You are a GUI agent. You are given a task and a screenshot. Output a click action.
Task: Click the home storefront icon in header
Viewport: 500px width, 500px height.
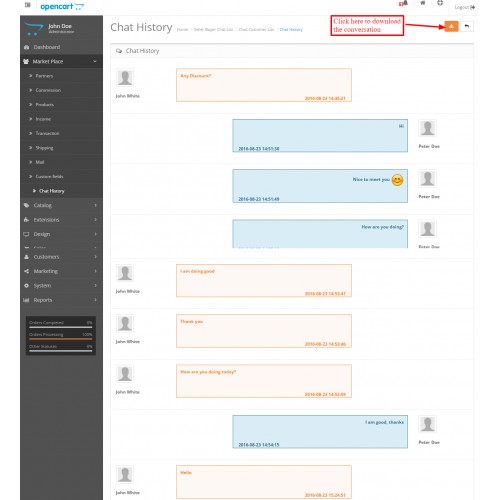(x=423, y=3)
